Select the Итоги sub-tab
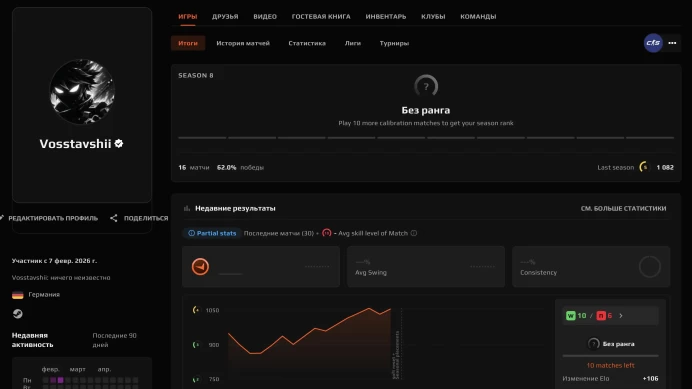 click(x=188, y=43)
